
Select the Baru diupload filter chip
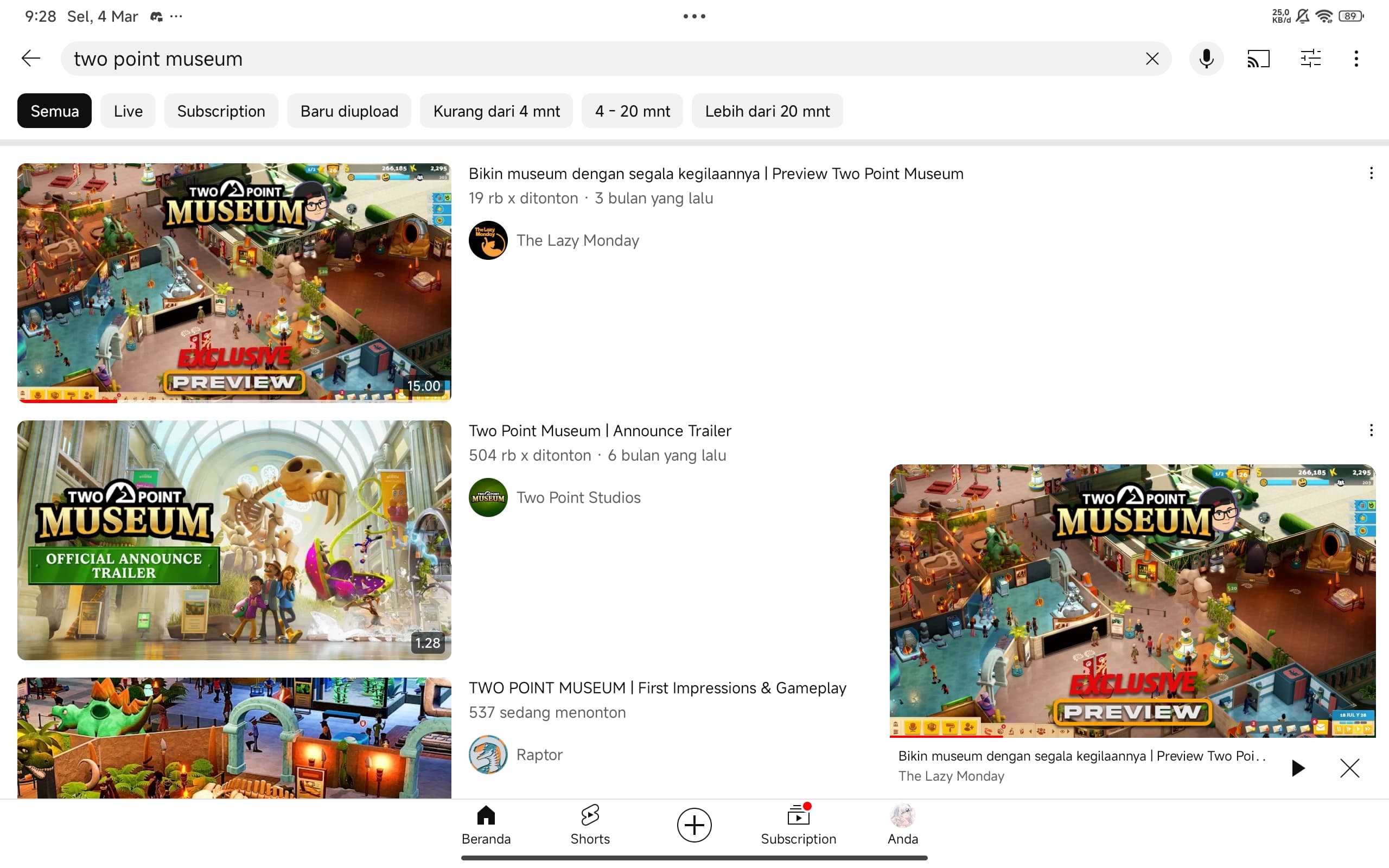[x=349, y=111]
